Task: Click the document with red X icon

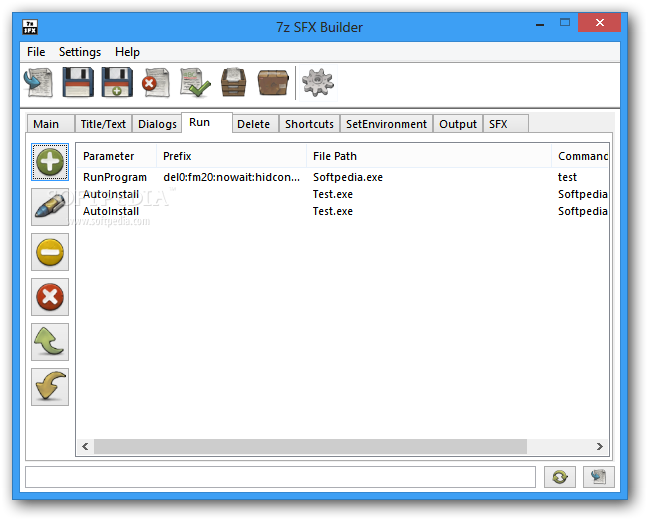Action: (156, 82)
